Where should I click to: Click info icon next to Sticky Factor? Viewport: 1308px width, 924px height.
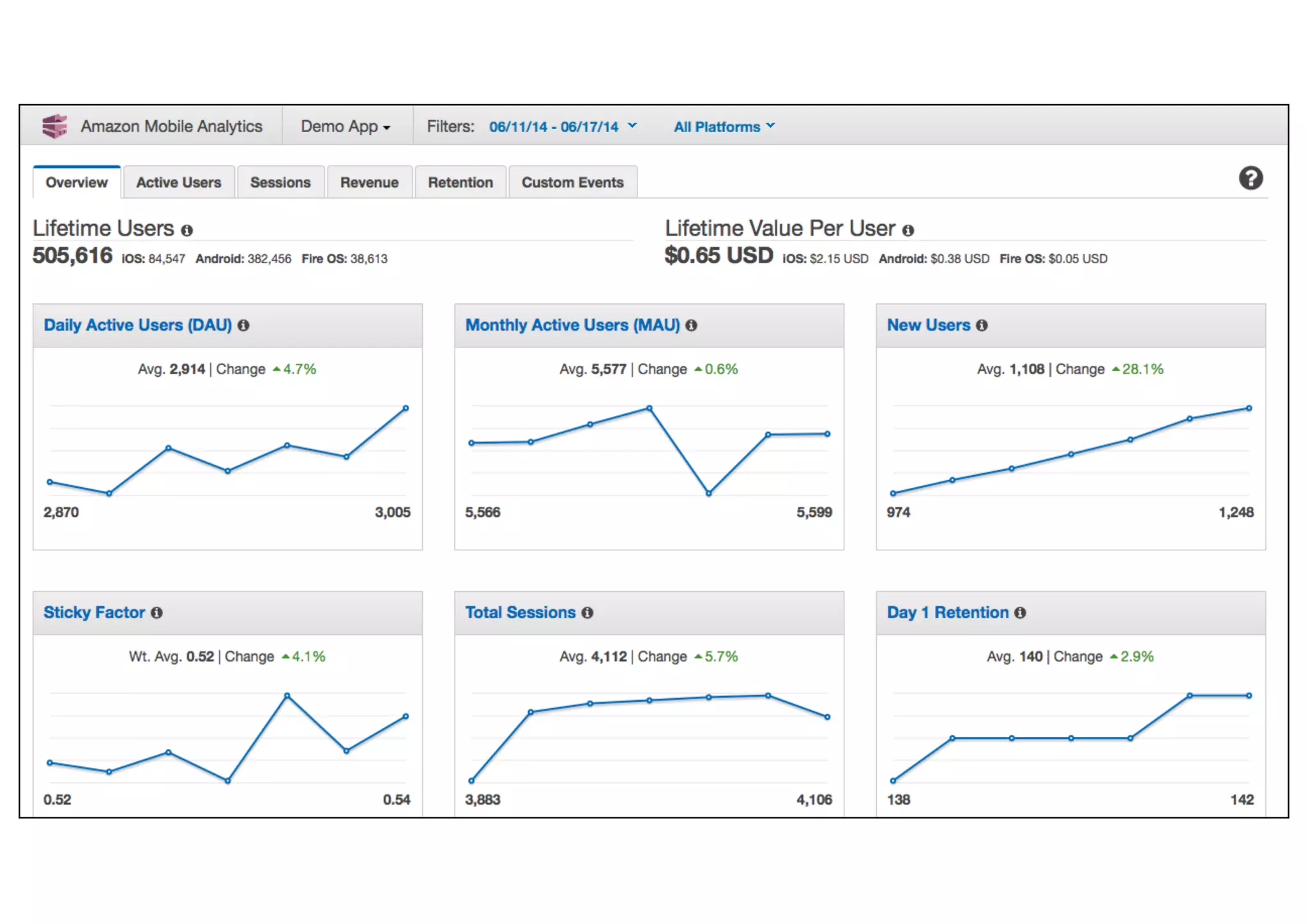[x=156, y=613]
